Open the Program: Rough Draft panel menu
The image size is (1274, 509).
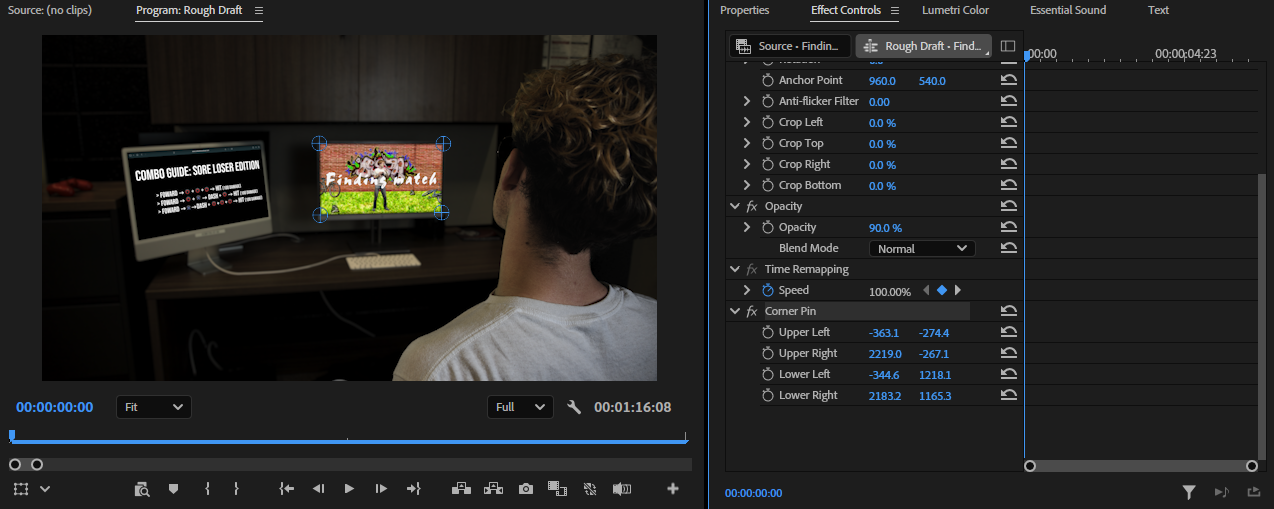click(259, 11)
